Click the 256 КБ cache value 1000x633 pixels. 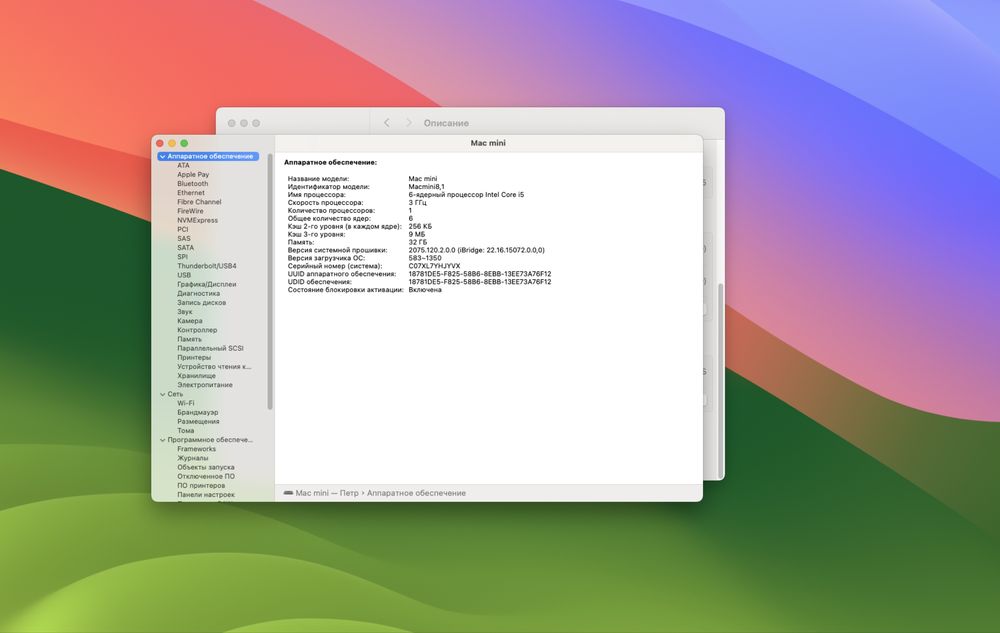click(x=420, y=226)
